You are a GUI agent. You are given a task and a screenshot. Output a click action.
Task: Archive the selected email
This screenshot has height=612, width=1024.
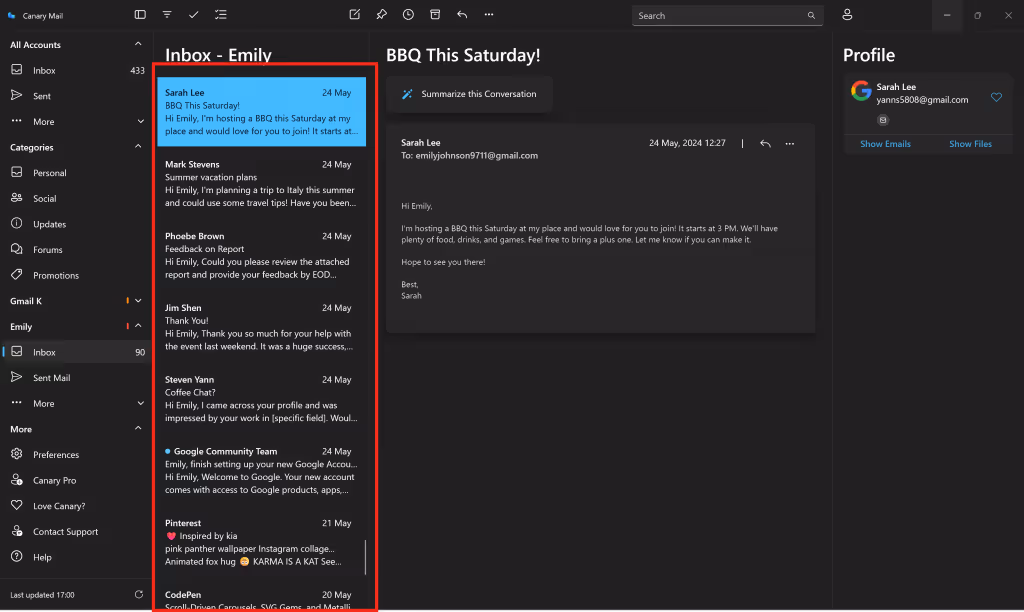click(435, 14)
